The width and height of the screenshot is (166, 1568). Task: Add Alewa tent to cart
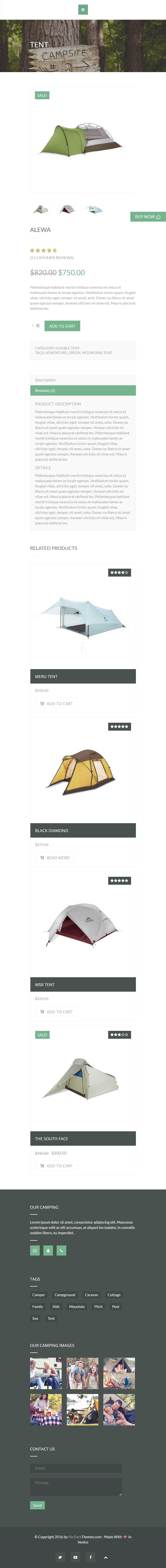(62, 326)
